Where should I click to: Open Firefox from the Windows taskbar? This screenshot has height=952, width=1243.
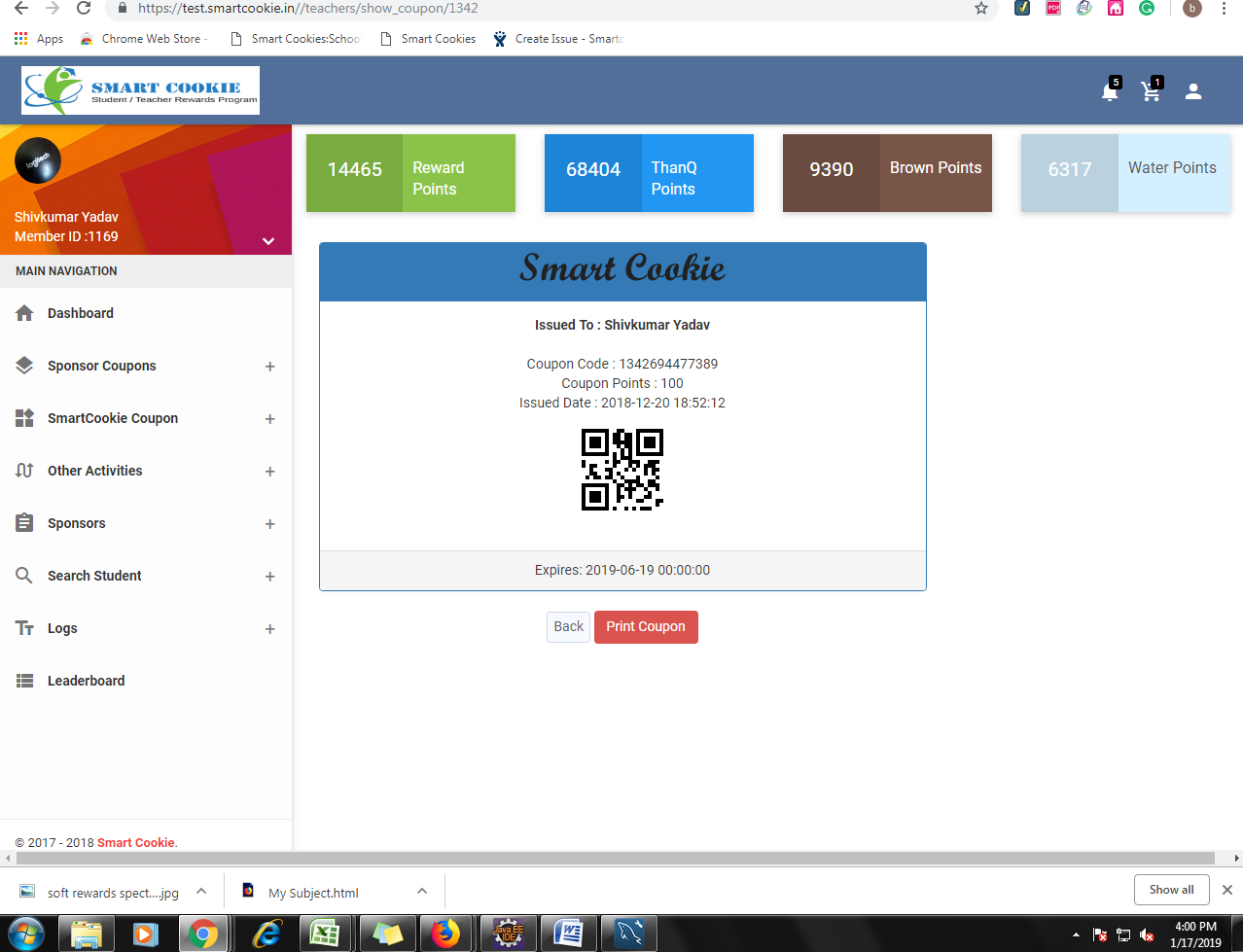pyautogui.click(x=445, y=934)
